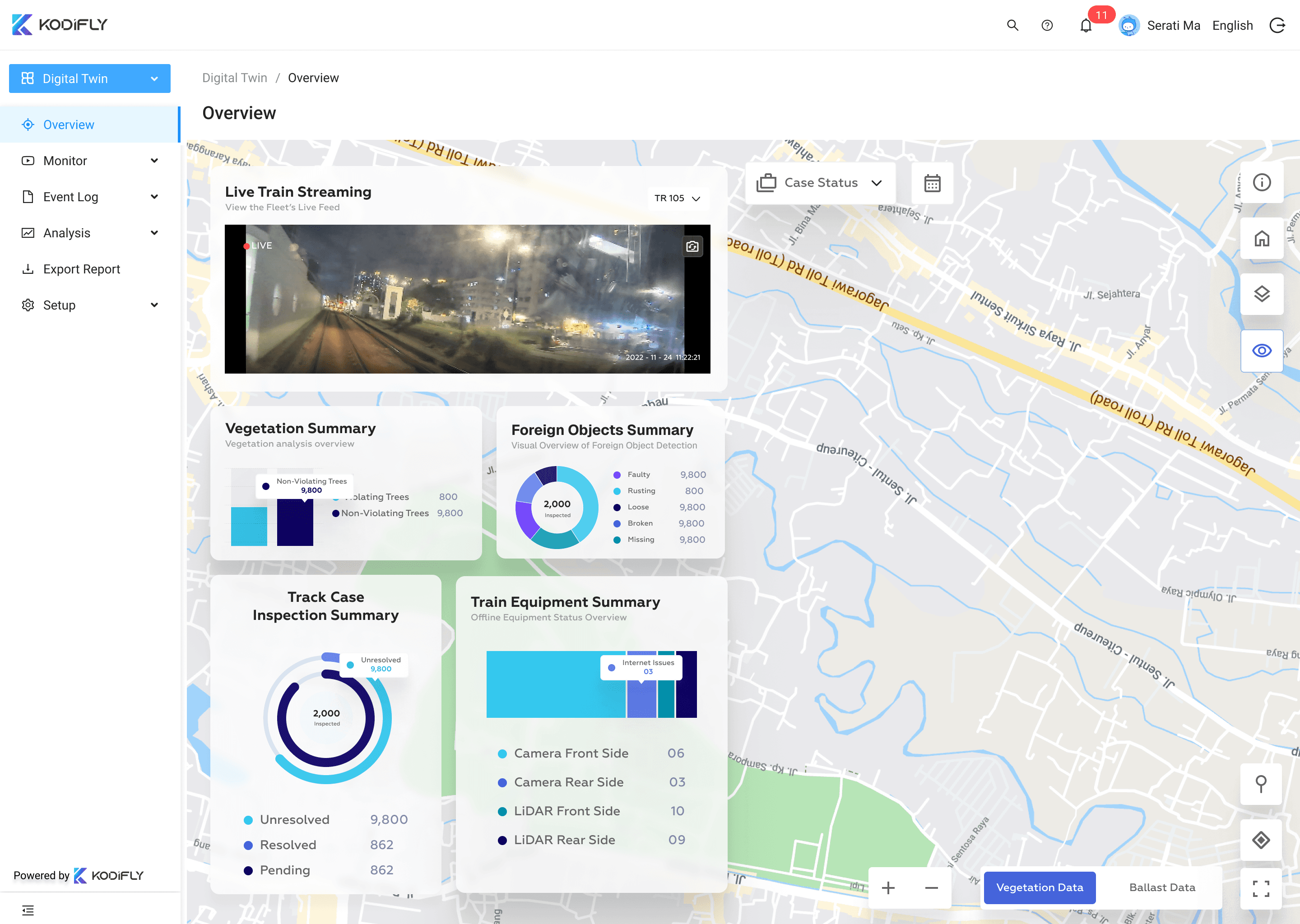
Task: Open the English language selector
Action: (1232, 25)
